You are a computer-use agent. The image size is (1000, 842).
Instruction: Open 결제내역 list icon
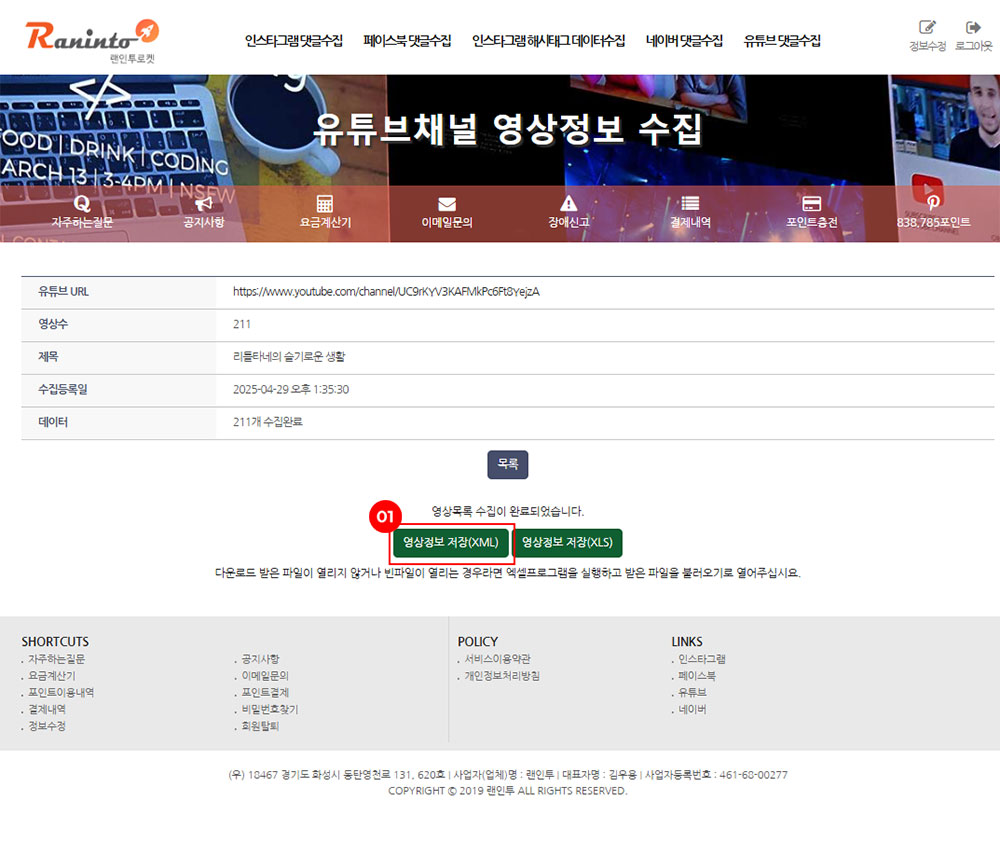pyautogui.click(x=689, y=203)
